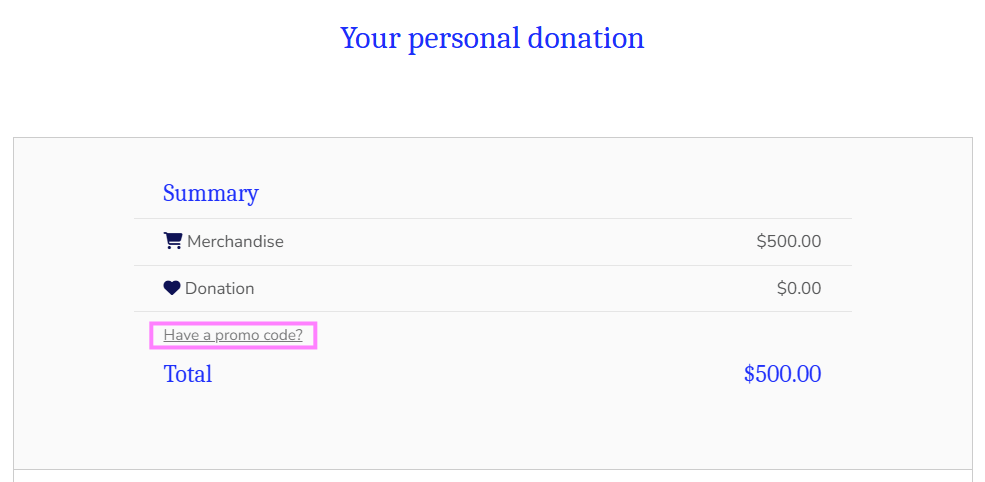Click the Donation amount of $0.00
Viewport: 985px width, 482px height.
point(799,289)
